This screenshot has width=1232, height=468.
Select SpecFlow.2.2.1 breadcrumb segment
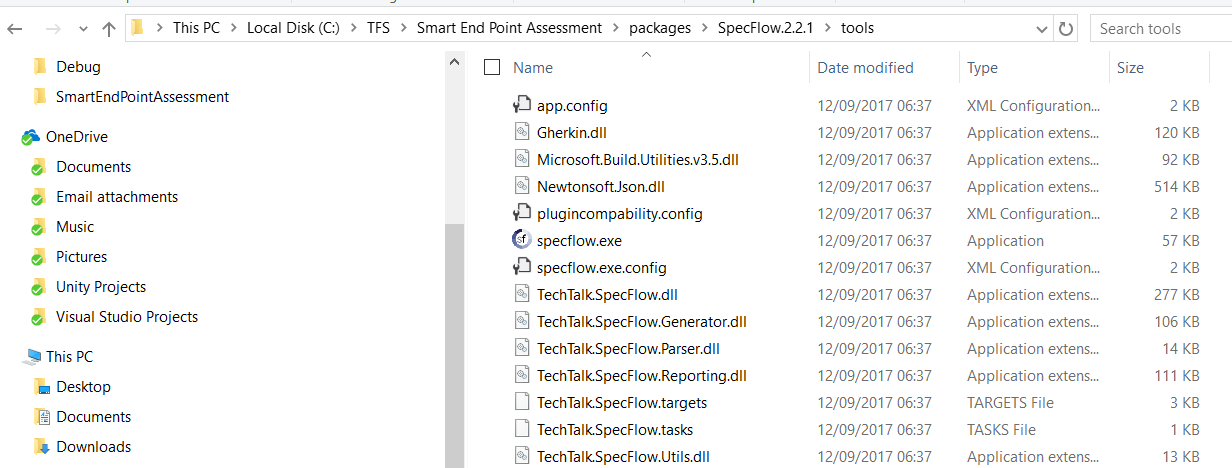(x=765, y=28)
